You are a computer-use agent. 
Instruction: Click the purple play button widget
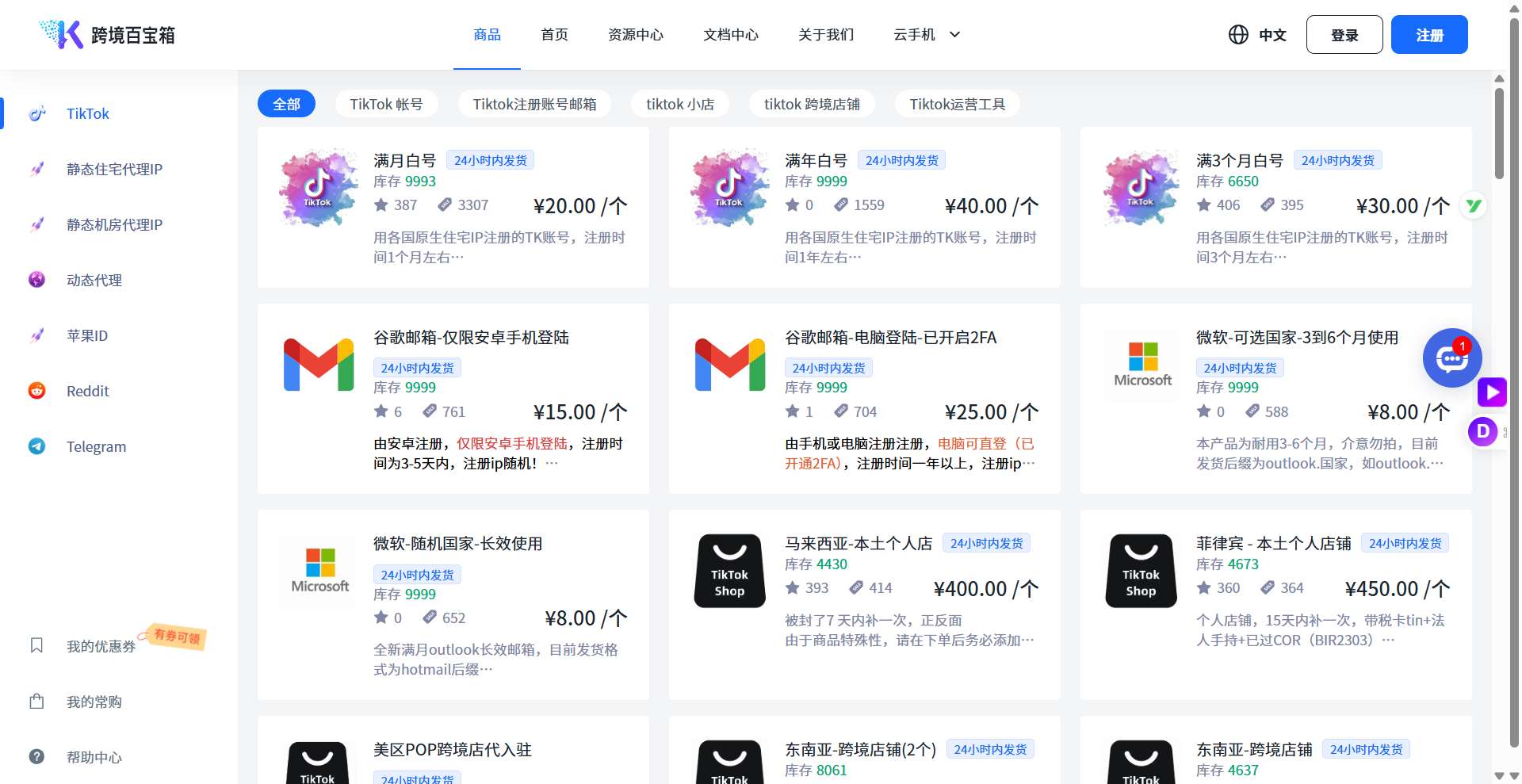(1492, 392)
